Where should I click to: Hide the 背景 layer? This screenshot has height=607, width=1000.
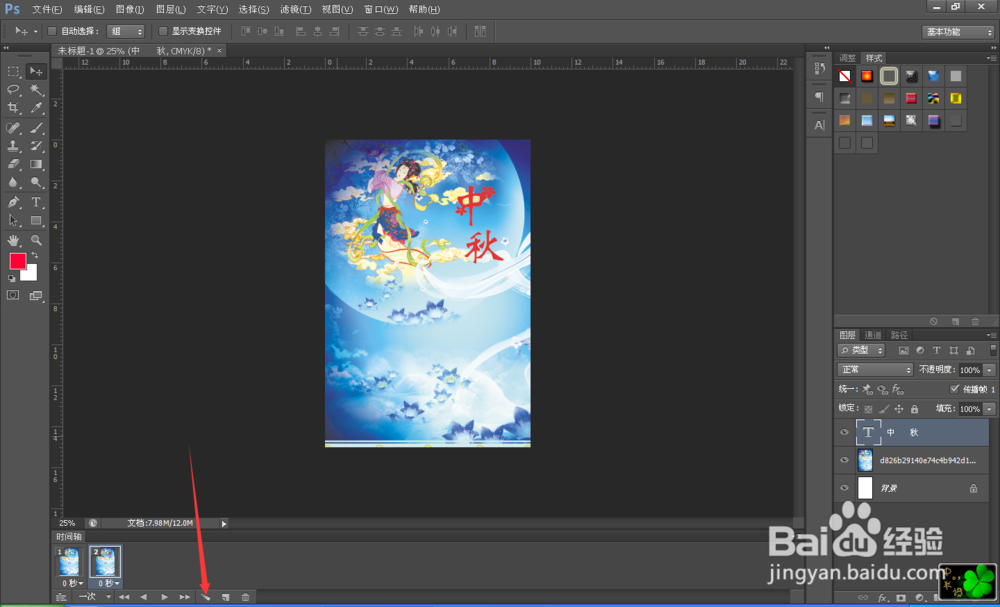(844, 488)
